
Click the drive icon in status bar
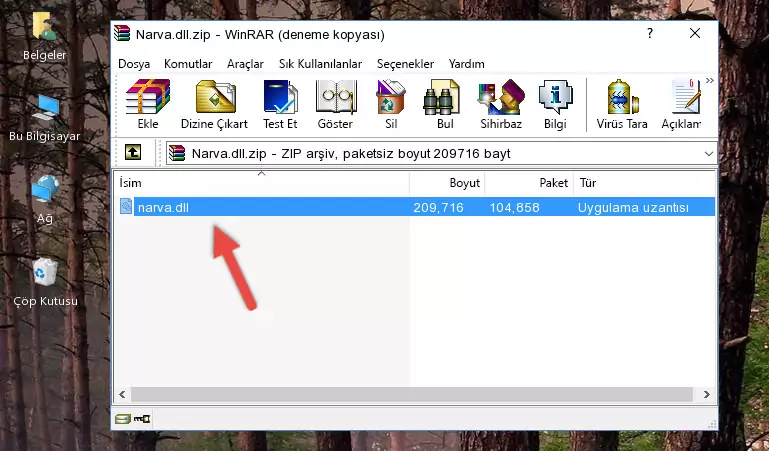tap(123, 419)
